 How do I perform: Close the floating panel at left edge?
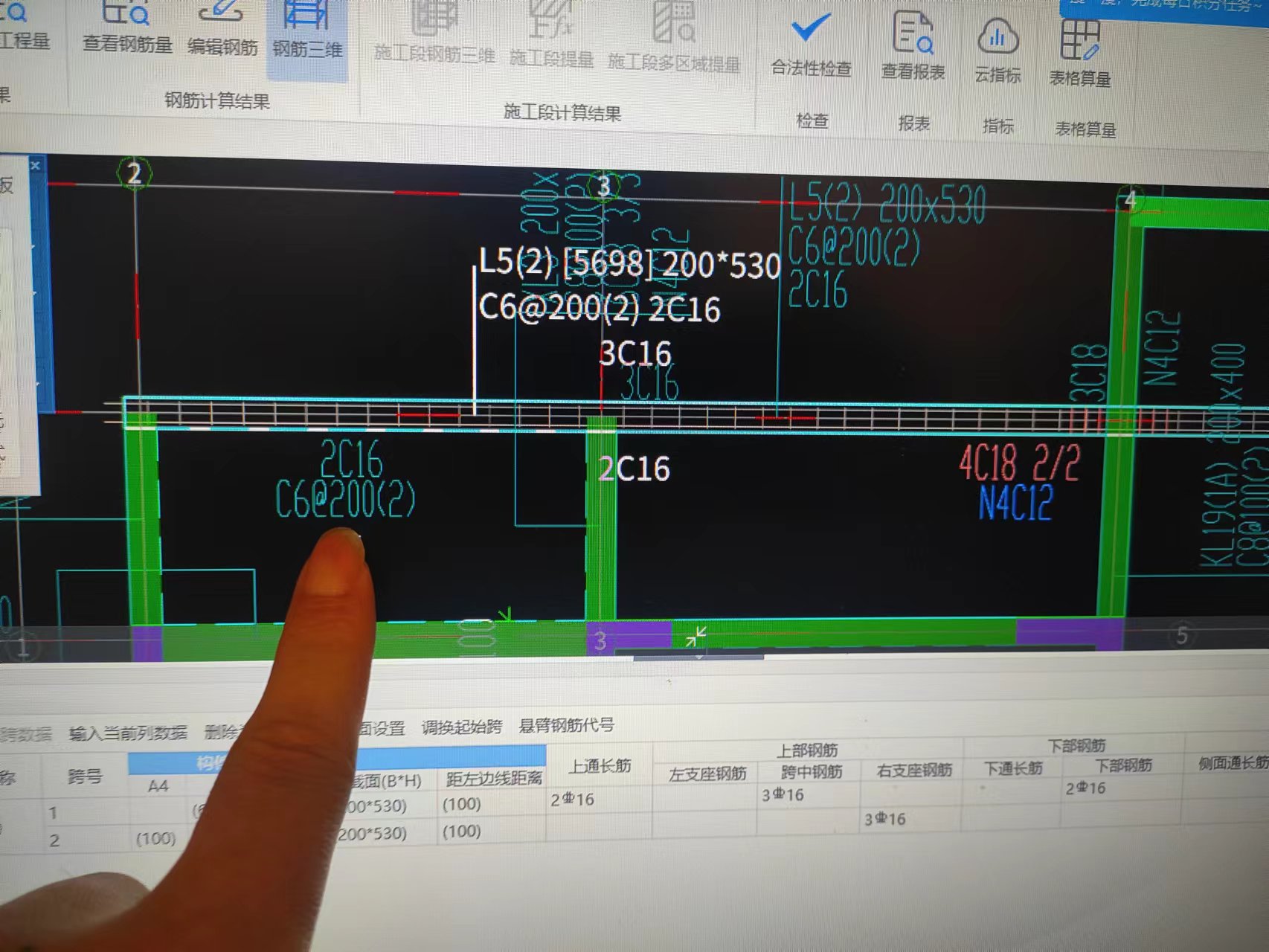coord(35,164)
